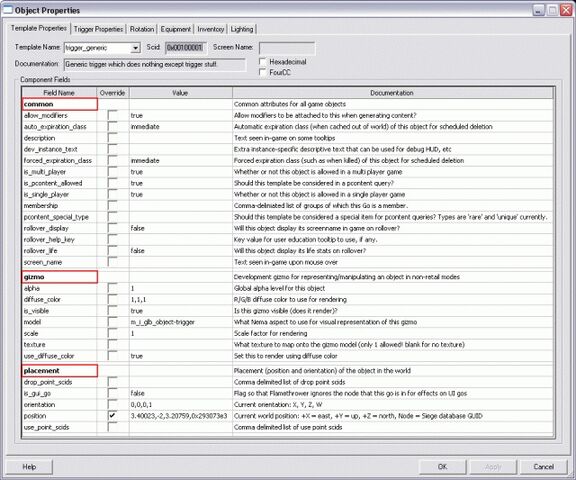576x480 pixels.
Task: Toggle override for is_single_player
Action: pos(112,194)
